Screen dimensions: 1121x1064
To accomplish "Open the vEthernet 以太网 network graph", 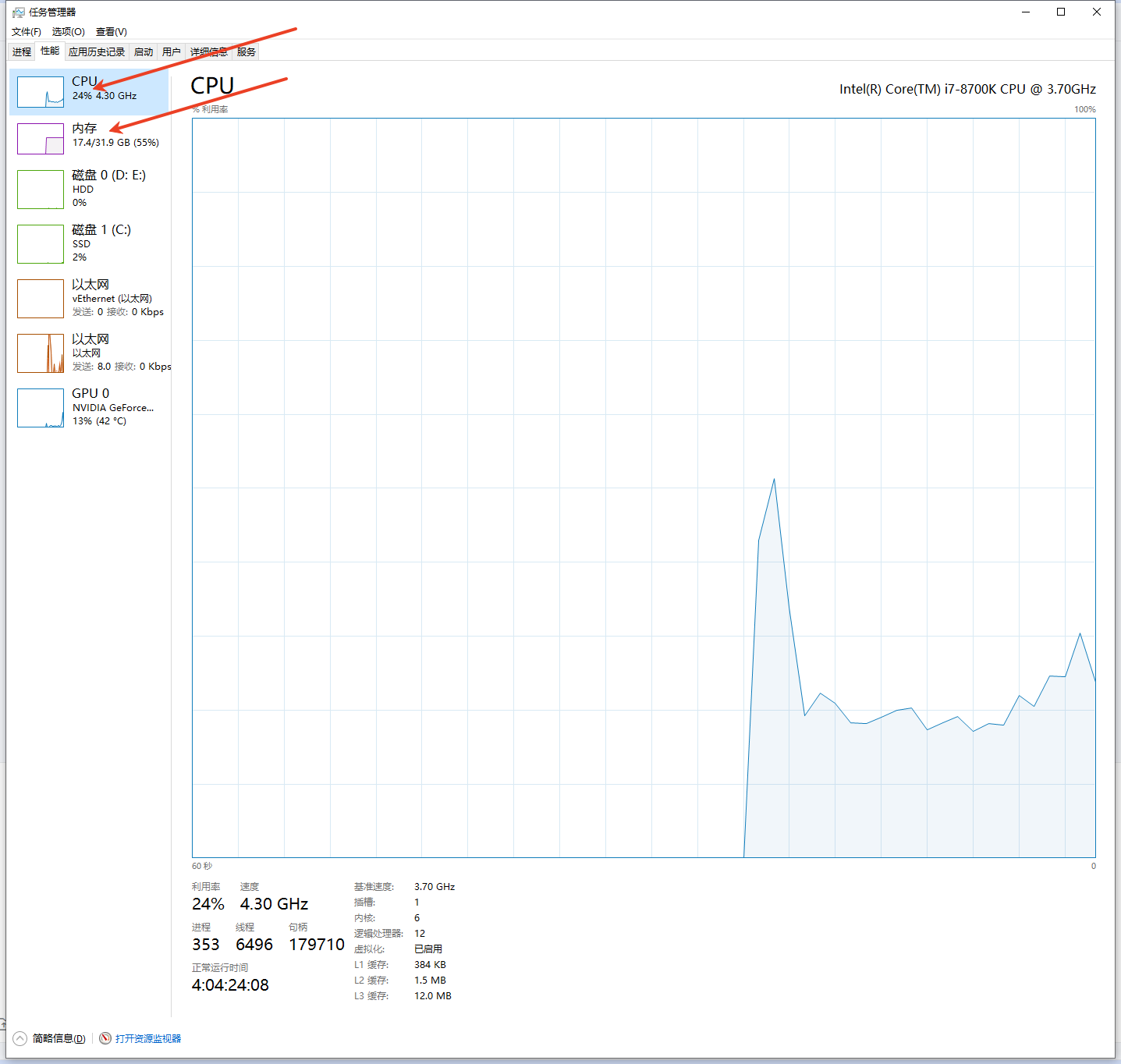I will tap(41, 299).
